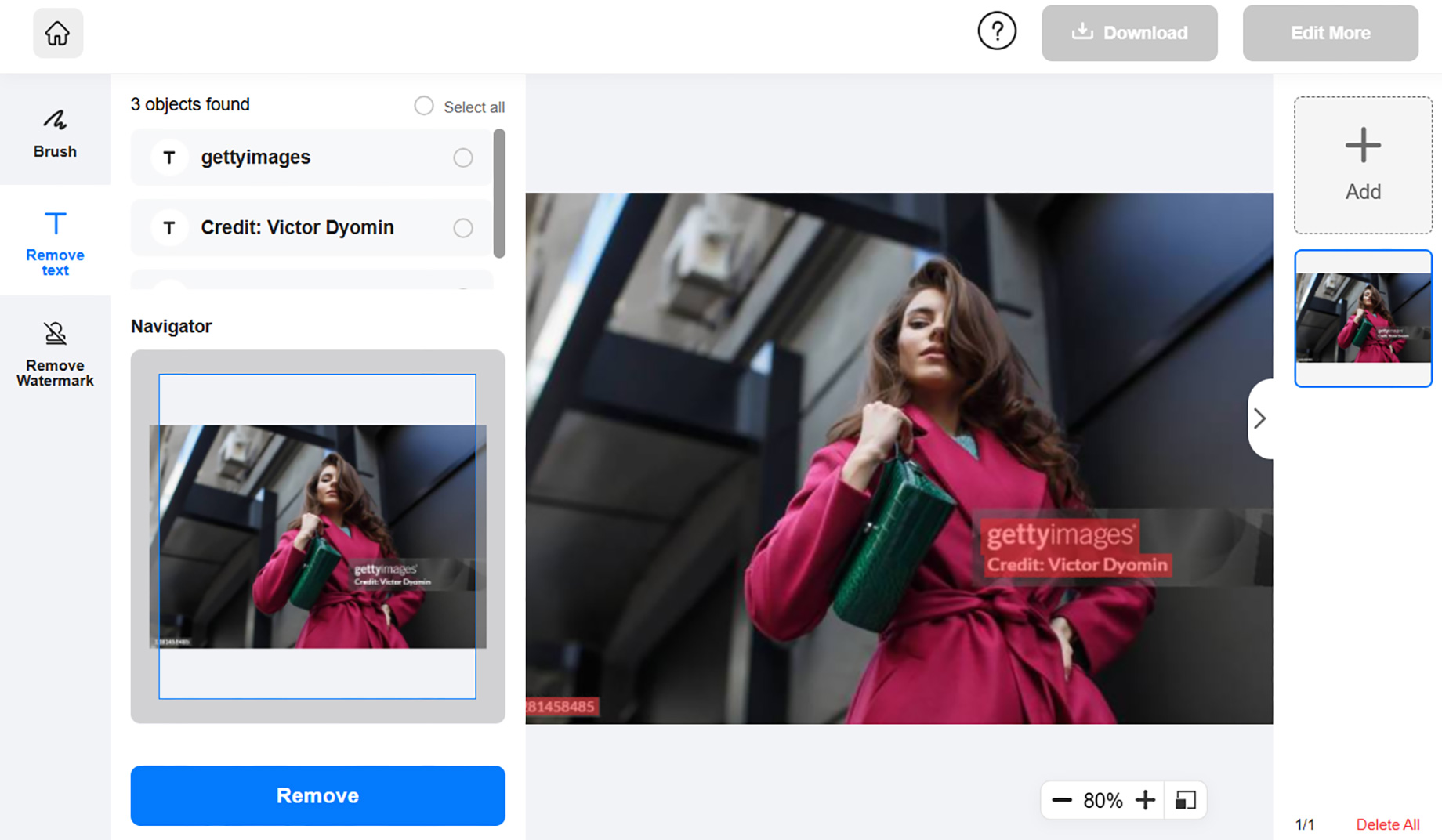This screenshot has width=1442, height=840.
Task: Select the Credit: Victor Dyomin radio button
Action: [x=463, y=228]
